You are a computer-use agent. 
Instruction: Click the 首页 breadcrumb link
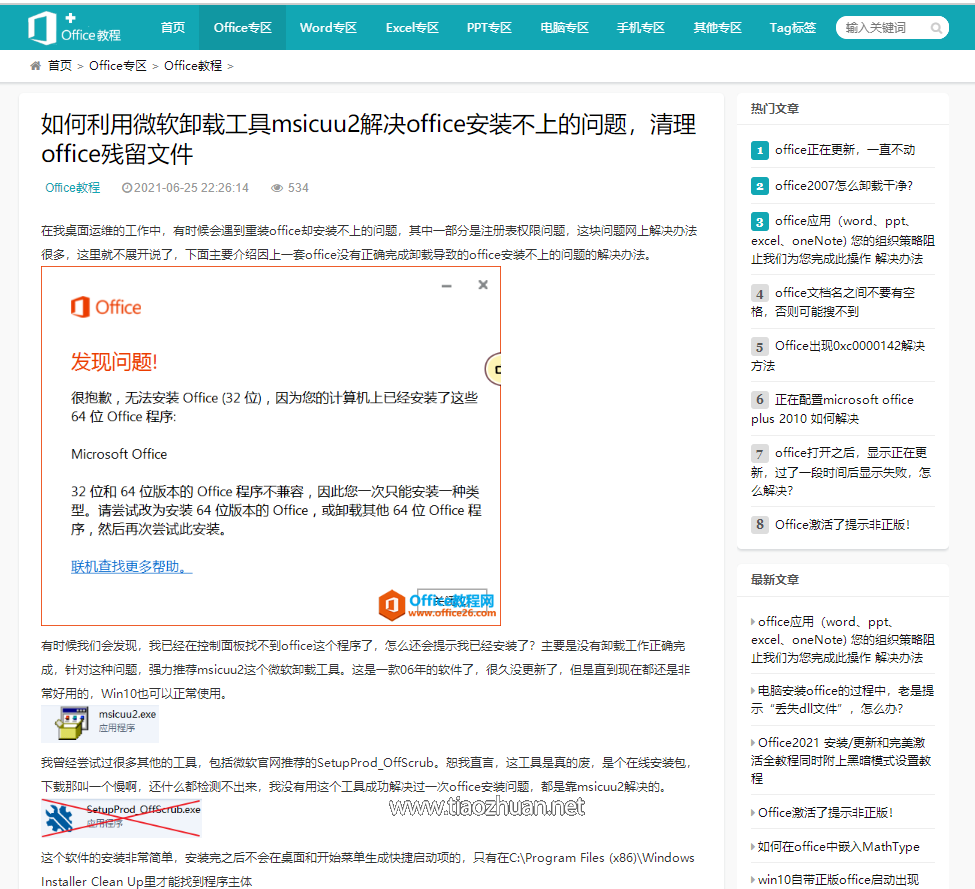tap(60, 66)
